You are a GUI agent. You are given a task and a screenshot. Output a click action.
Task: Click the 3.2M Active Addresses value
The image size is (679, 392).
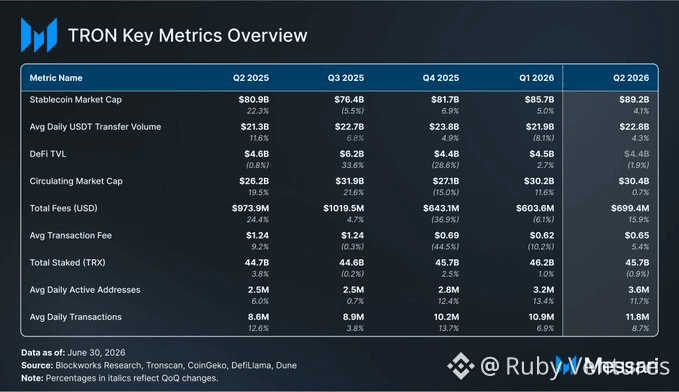tap(543, 290)
